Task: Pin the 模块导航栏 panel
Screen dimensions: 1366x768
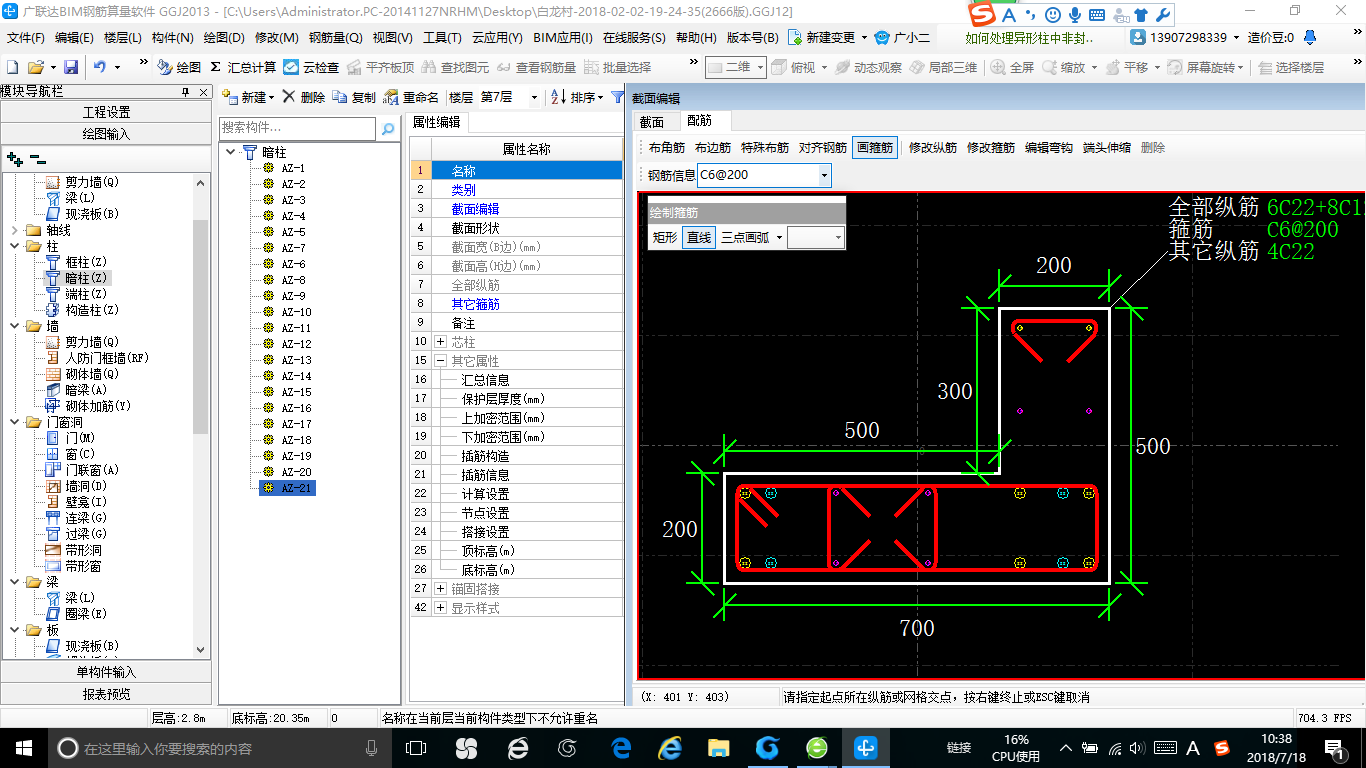Action: 185,92
